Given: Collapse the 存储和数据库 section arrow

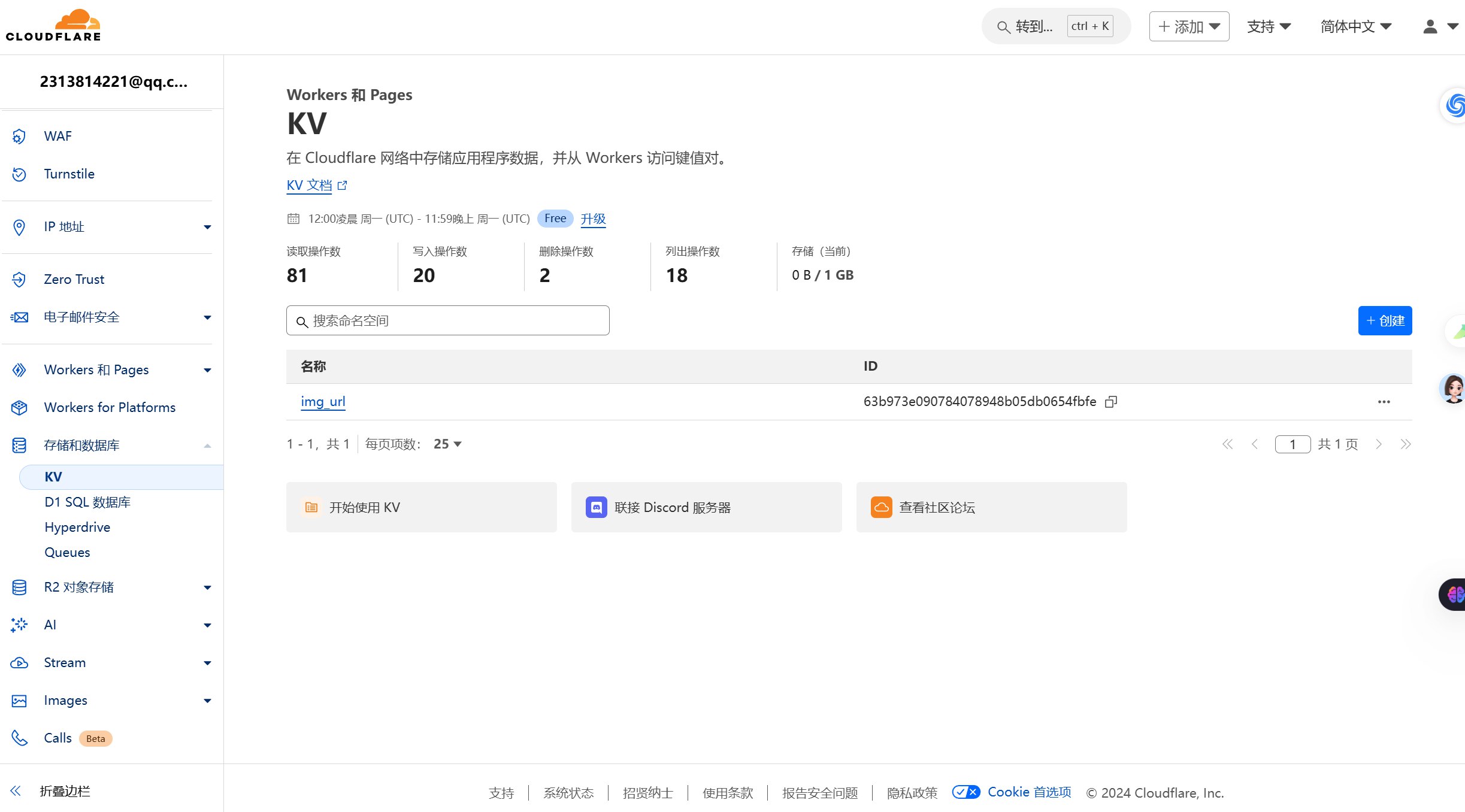Looking at the screenshot, I should (x=207, y=446).
